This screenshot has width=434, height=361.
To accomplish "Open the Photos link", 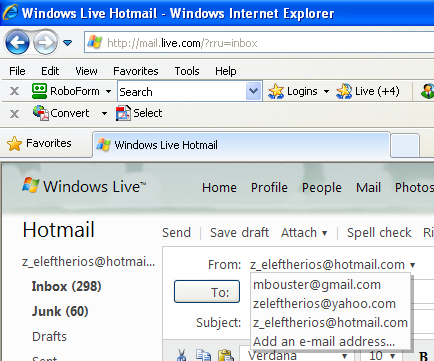I will 414,188.
